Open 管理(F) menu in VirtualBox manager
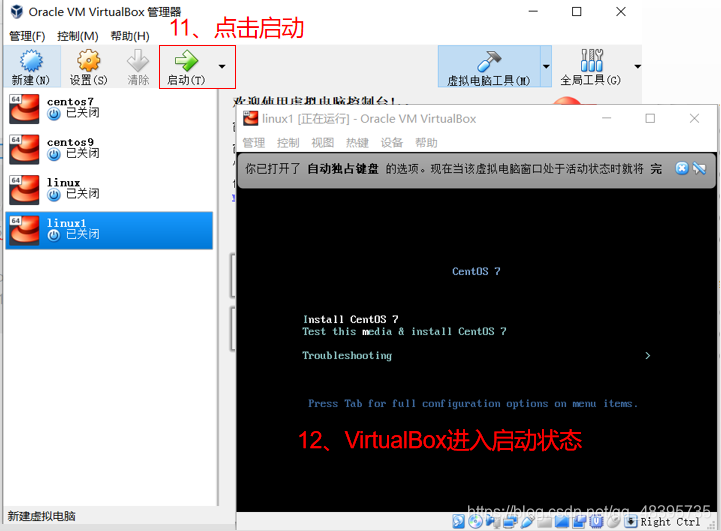721x531 pixels. tap(27, 36)
